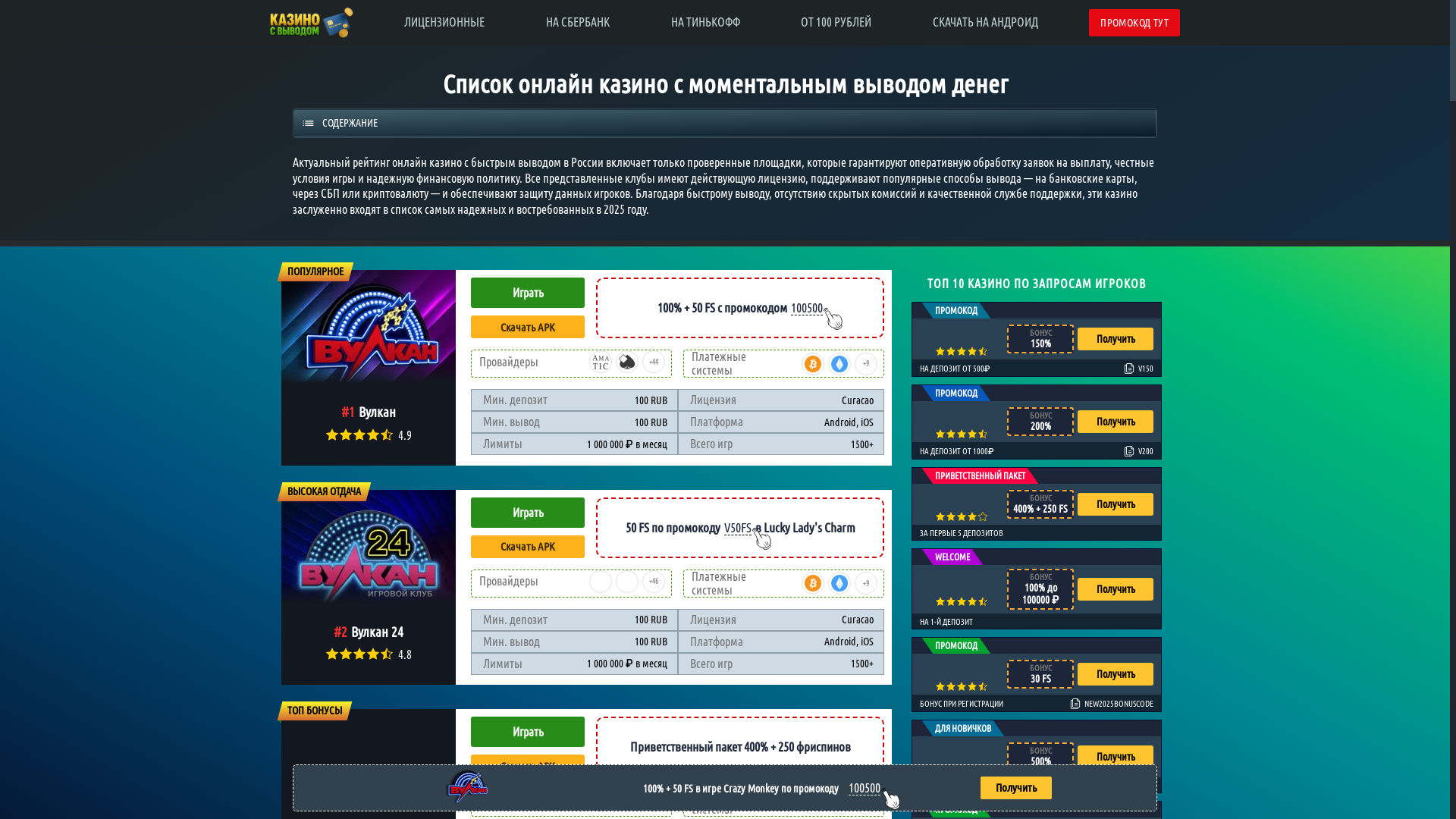Show +9 more payment systems for Вулкан 24
Image resolution: width=1456 pixels, height=819 pixels.
(866, 583)
